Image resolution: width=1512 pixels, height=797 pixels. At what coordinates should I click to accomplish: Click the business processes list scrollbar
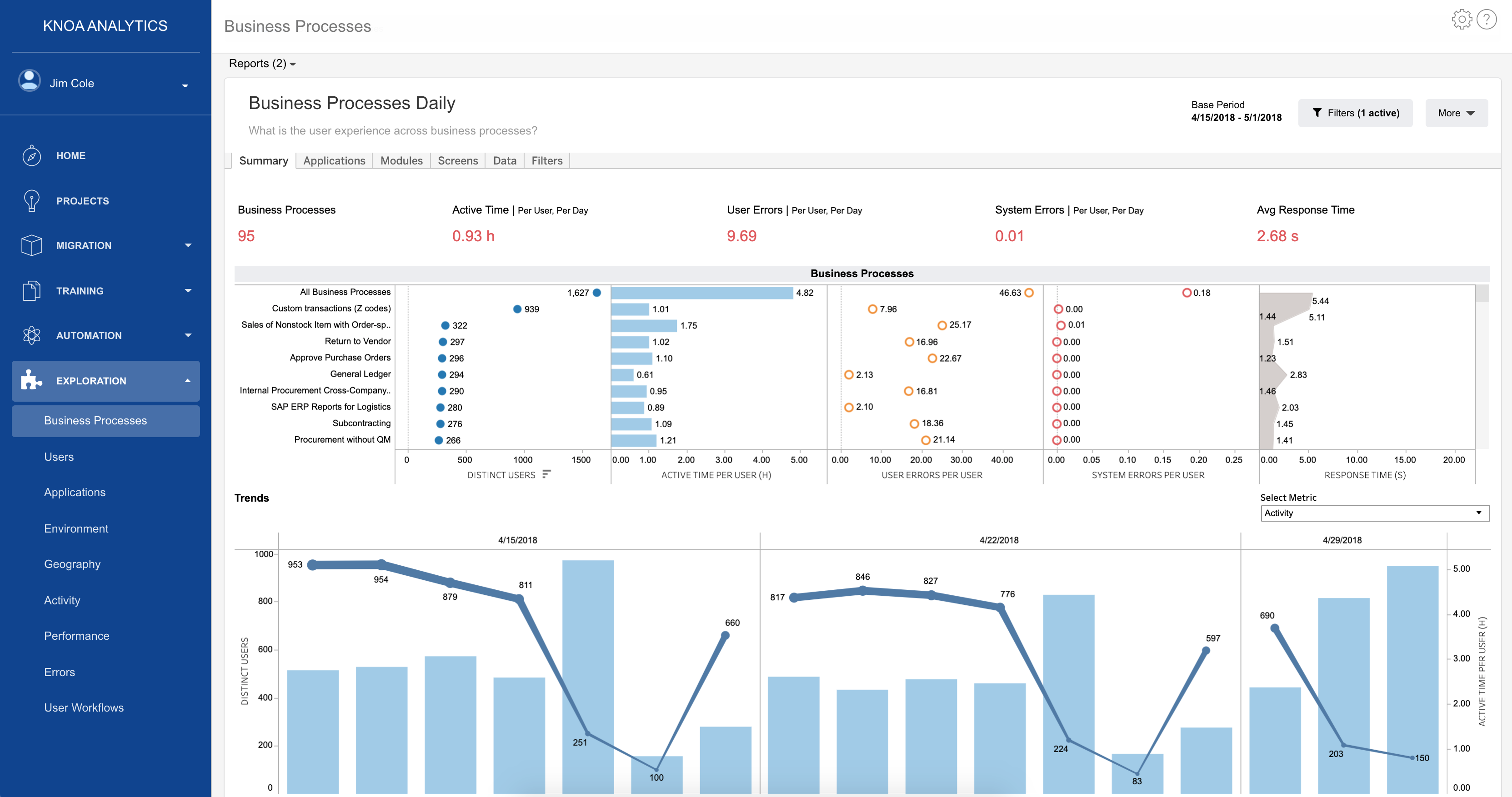pos(1482,294)
